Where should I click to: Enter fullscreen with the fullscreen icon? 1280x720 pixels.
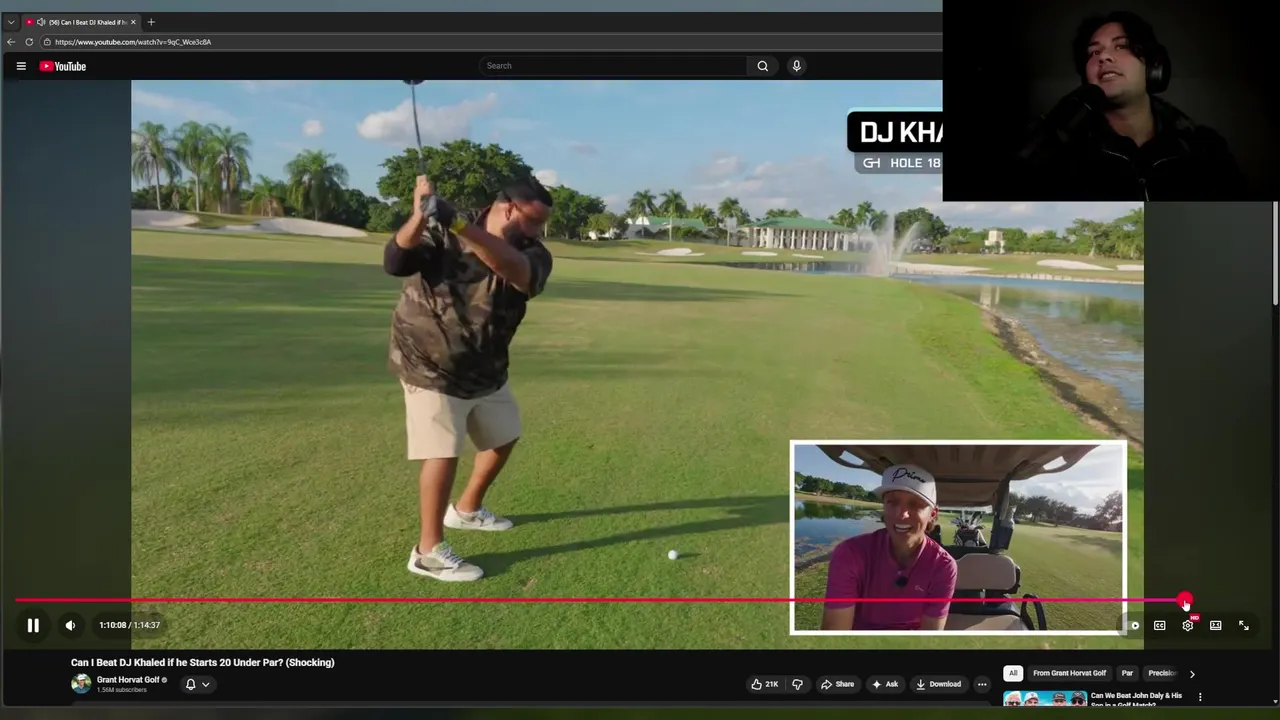click(x=1243, y=626)
